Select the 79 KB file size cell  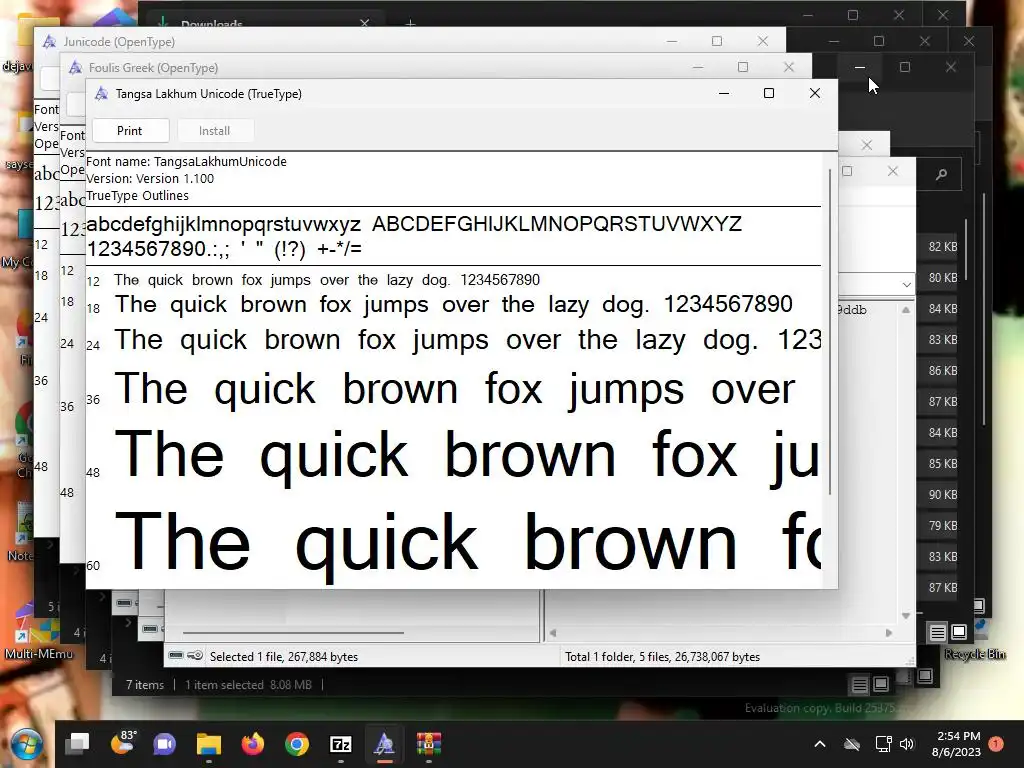(x=943, y=526)
